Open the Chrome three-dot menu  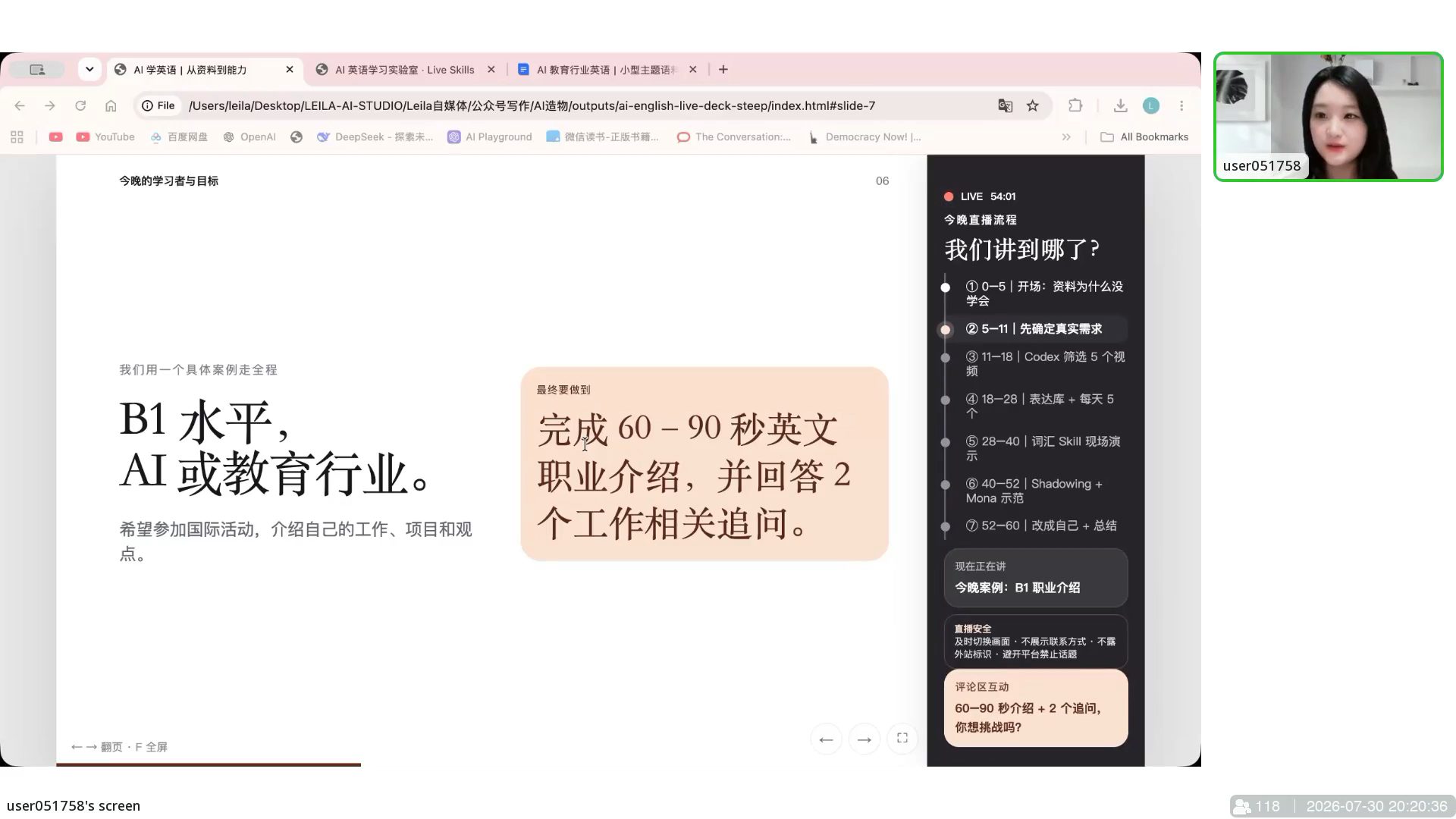[1181, 106]
